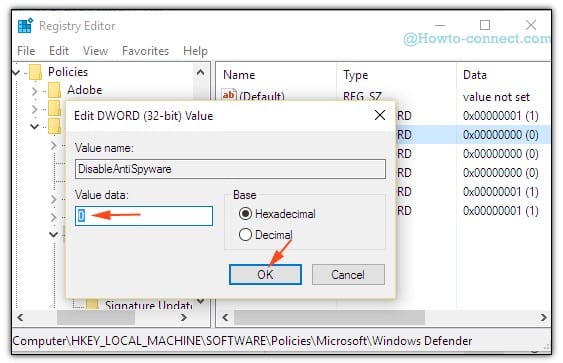
Task: Click 'value not set' data cell
Action: click(x=496, y=97)
